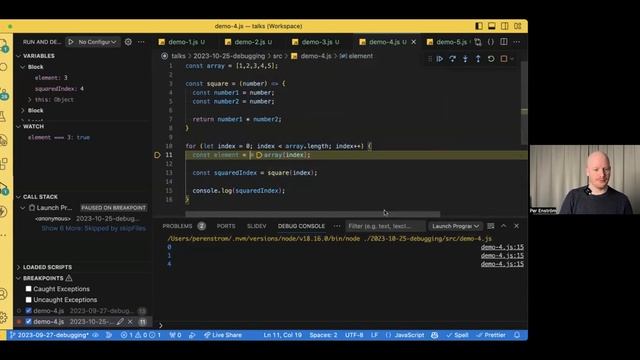Viewport: 640px width, 360px height.
Task: Toggle Uncaught Exceptions checkbox
Action: point(29,300)
